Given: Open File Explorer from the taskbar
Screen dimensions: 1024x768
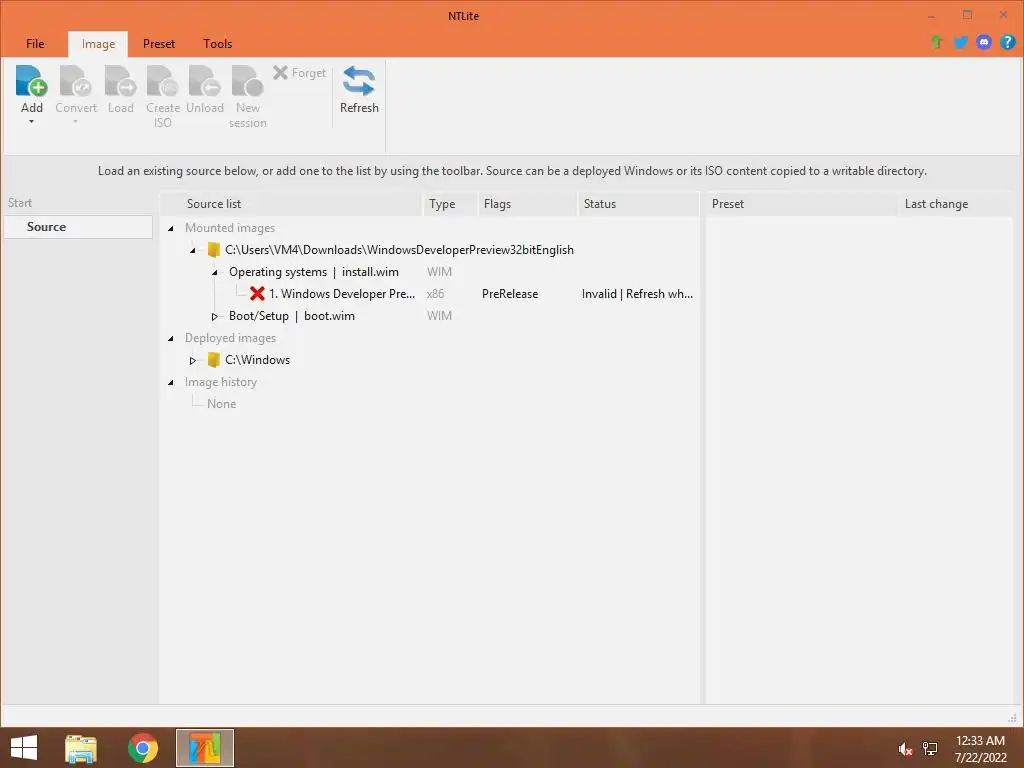Looking at the screenshot, I should pos(81,748).
